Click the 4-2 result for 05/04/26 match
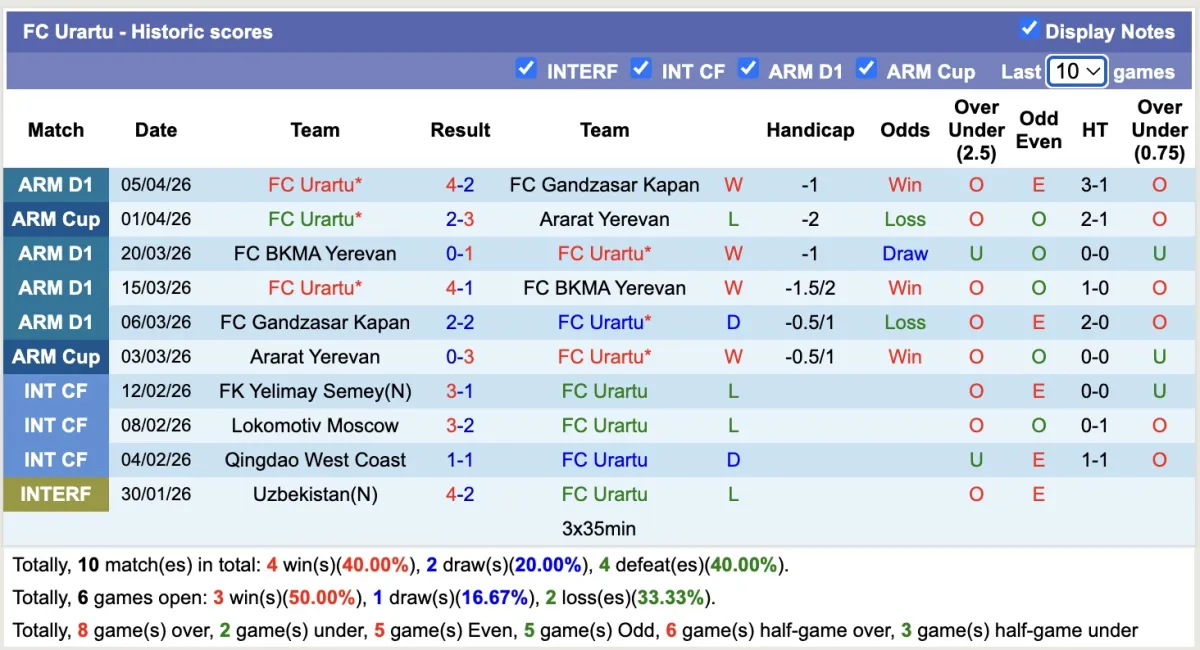The image size is (1200, 650). (460, 185)
